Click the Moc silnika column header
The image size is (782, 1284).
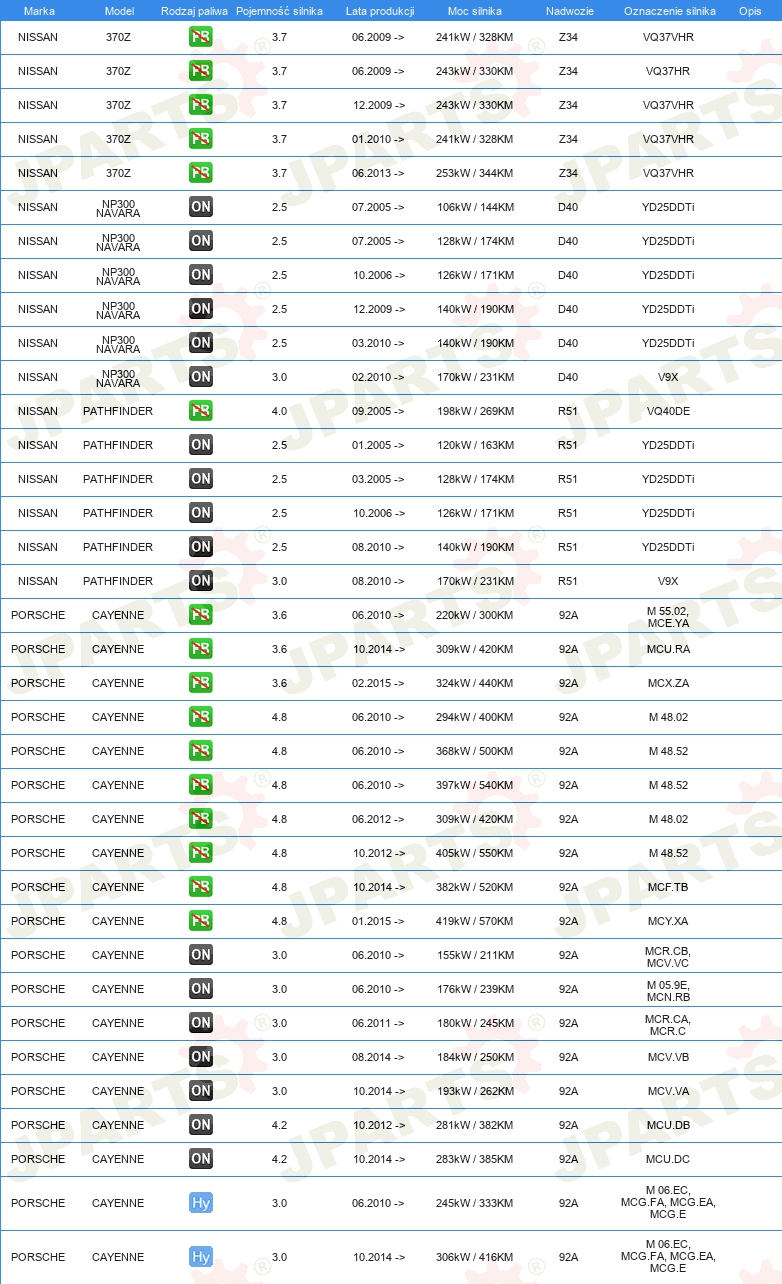coord(475,11)
